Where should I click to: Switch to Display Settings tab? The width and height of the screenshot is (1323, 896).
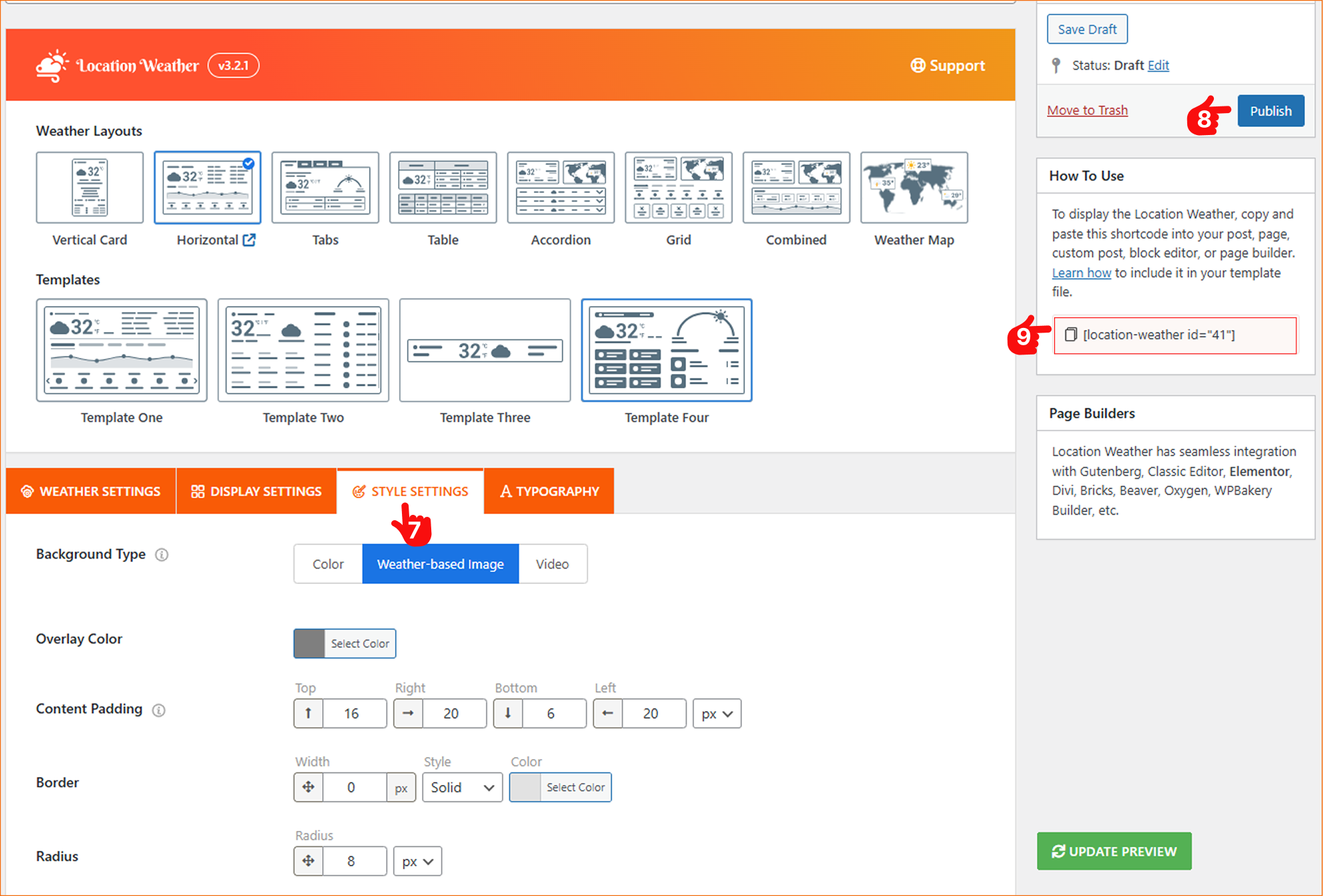[256, 491]
